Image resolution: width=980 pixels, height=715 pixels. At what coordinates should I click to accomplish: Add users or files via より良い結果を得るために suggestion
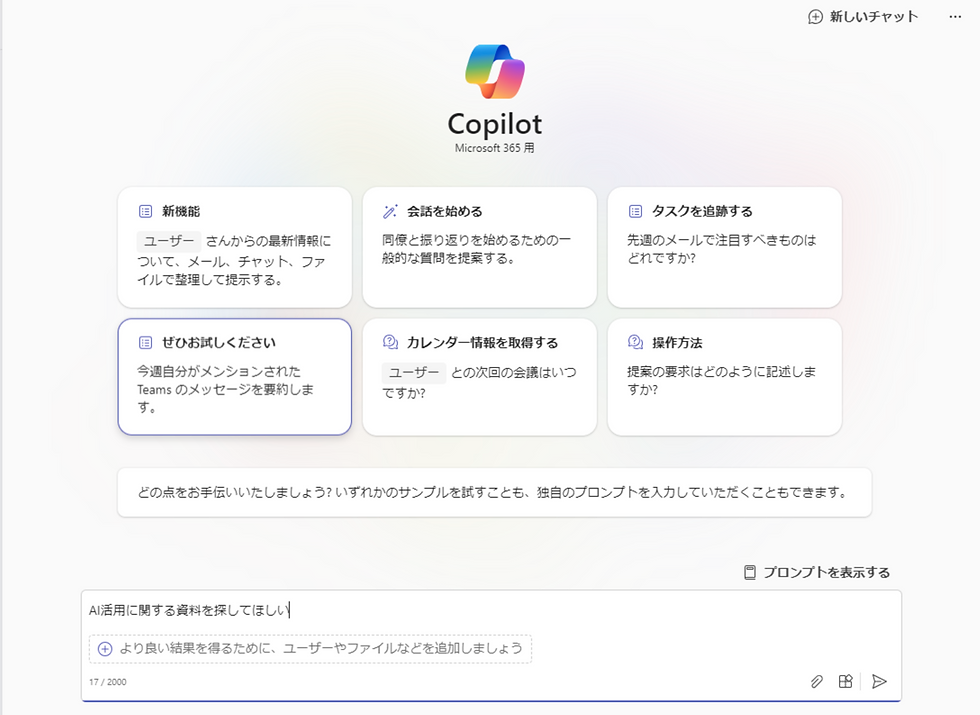tap(311, 648)
